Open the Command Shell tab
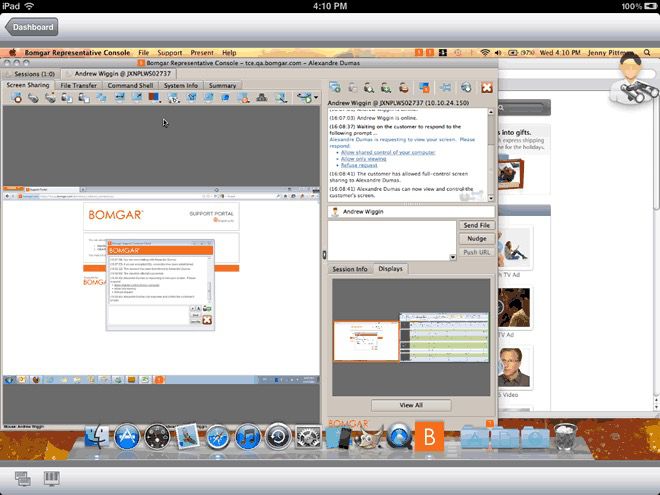The height and width of the screenshot is (495, 660). pos(130,85)
